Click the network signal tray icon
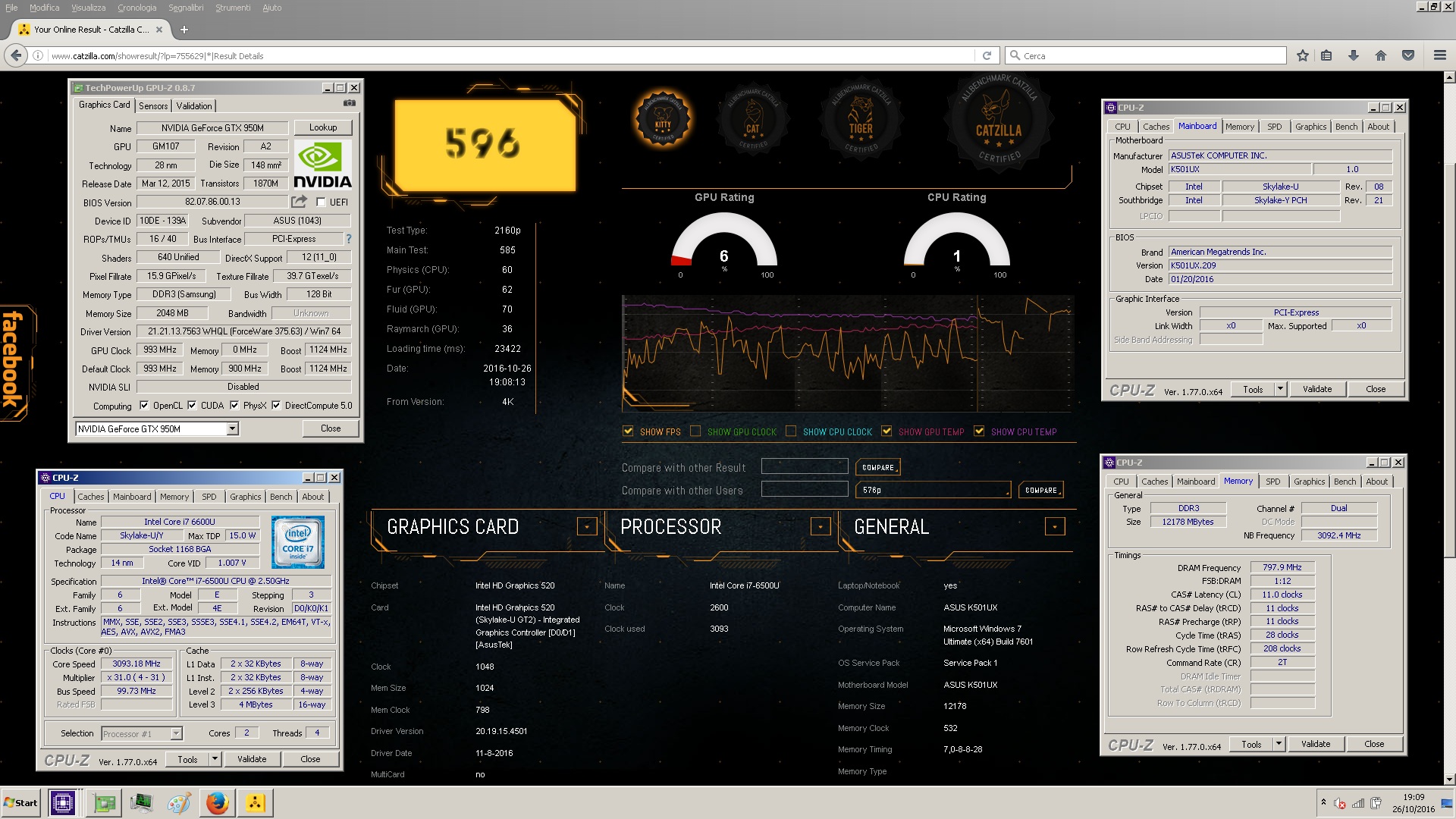This screenshot has width=1456, height=819. pos(1358,803)
